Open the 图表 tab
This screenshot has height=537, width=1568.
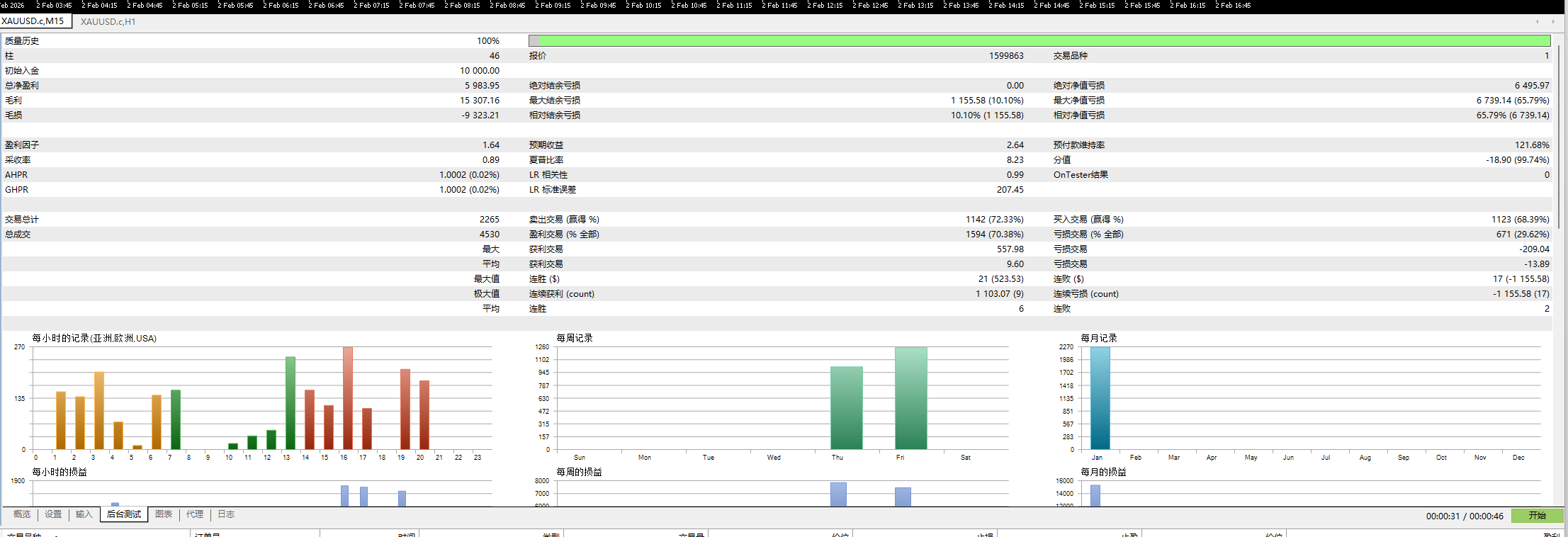(164, 514)
